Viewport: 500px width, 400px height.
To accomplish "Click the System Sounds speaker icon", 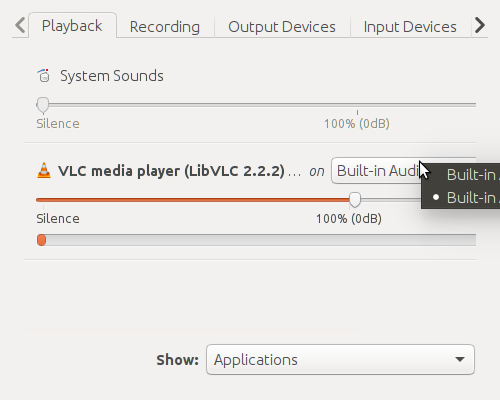I will point(44,76).
